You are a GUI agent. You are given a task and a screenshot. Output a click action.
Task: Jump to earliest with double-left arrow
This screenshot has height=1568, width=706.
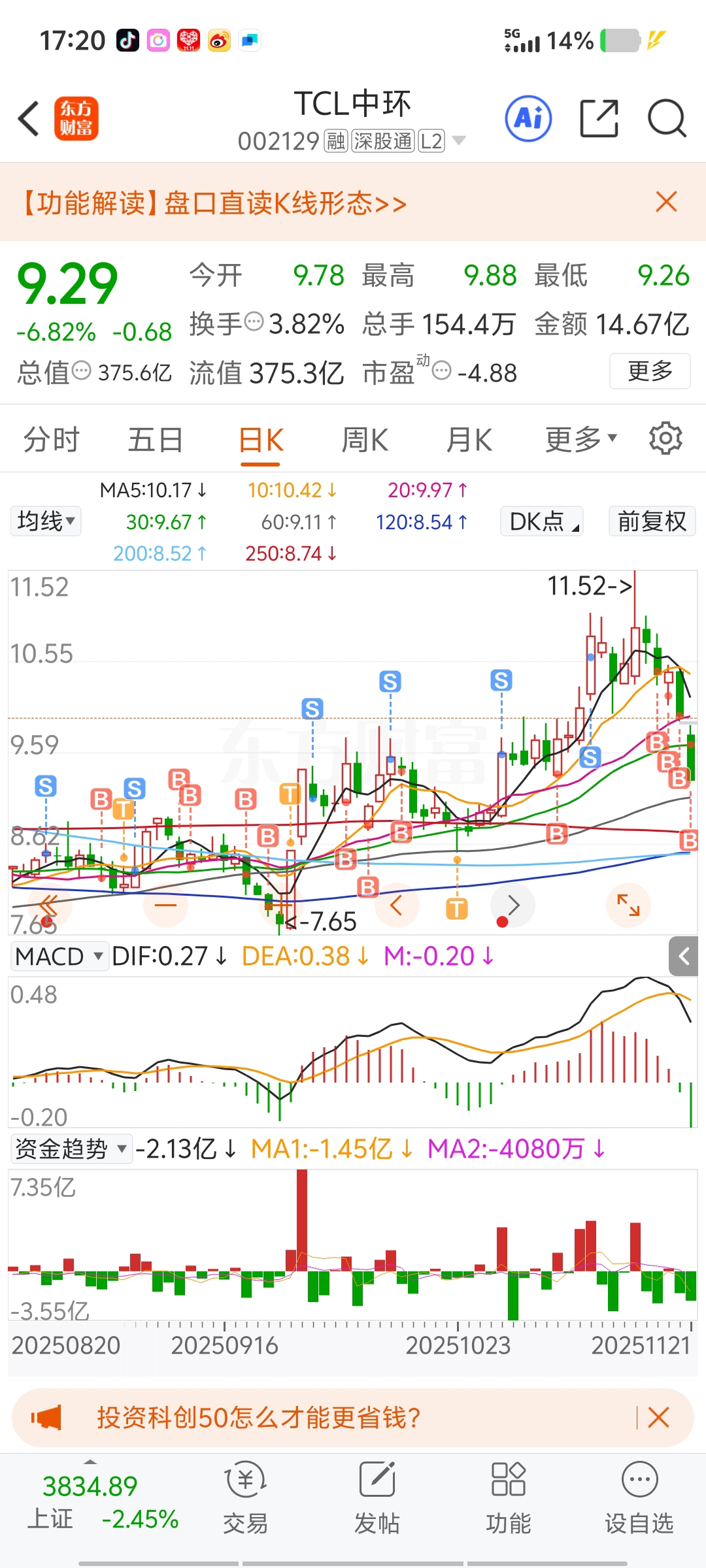tap(49, 906)
